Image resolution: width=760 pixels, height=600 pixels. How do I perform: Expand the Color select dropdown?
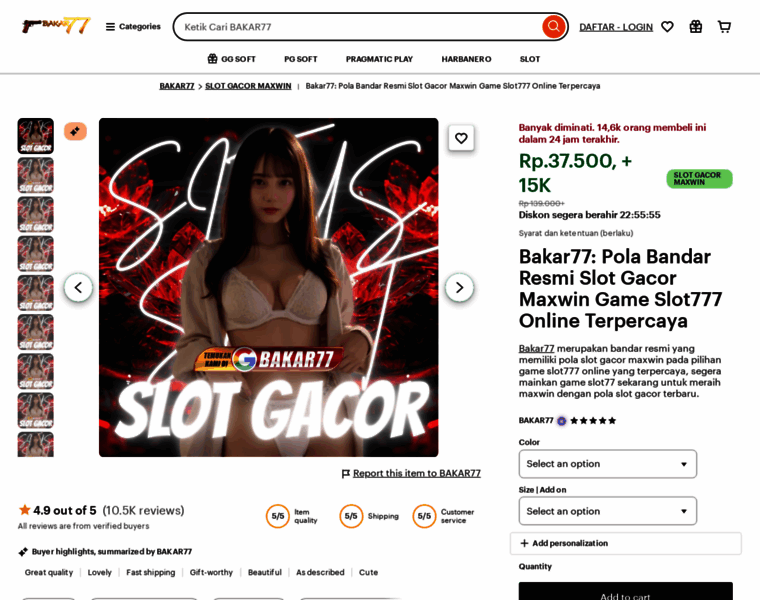tap(607, 464)
